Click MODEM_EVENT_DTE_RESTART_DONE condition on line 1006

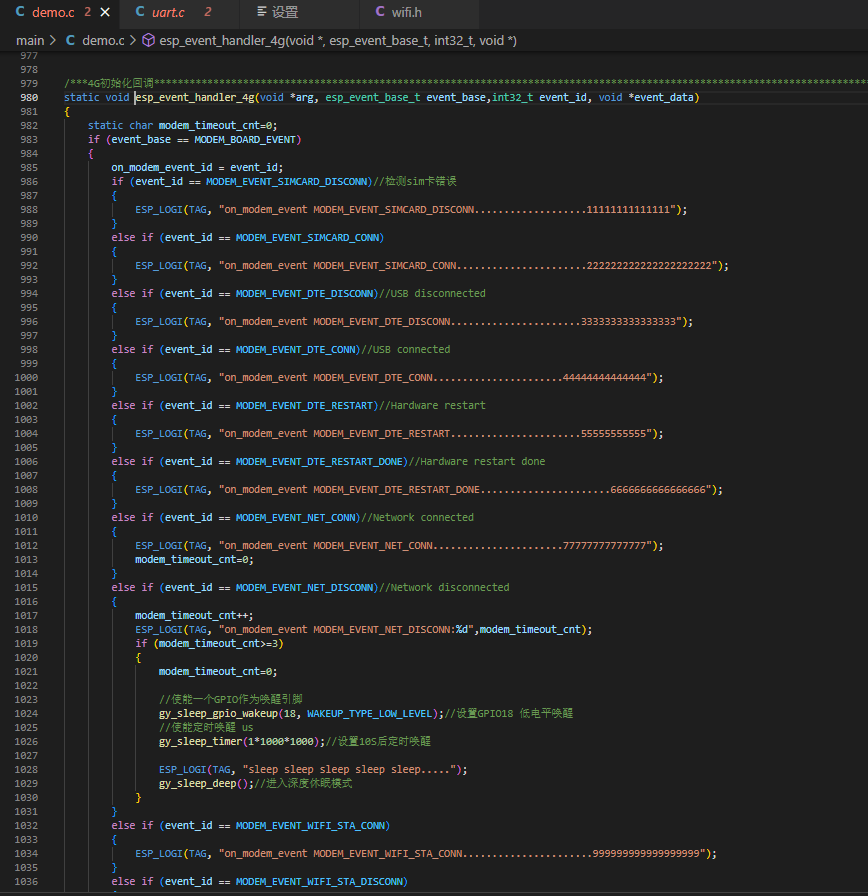[x=319, y=462]
